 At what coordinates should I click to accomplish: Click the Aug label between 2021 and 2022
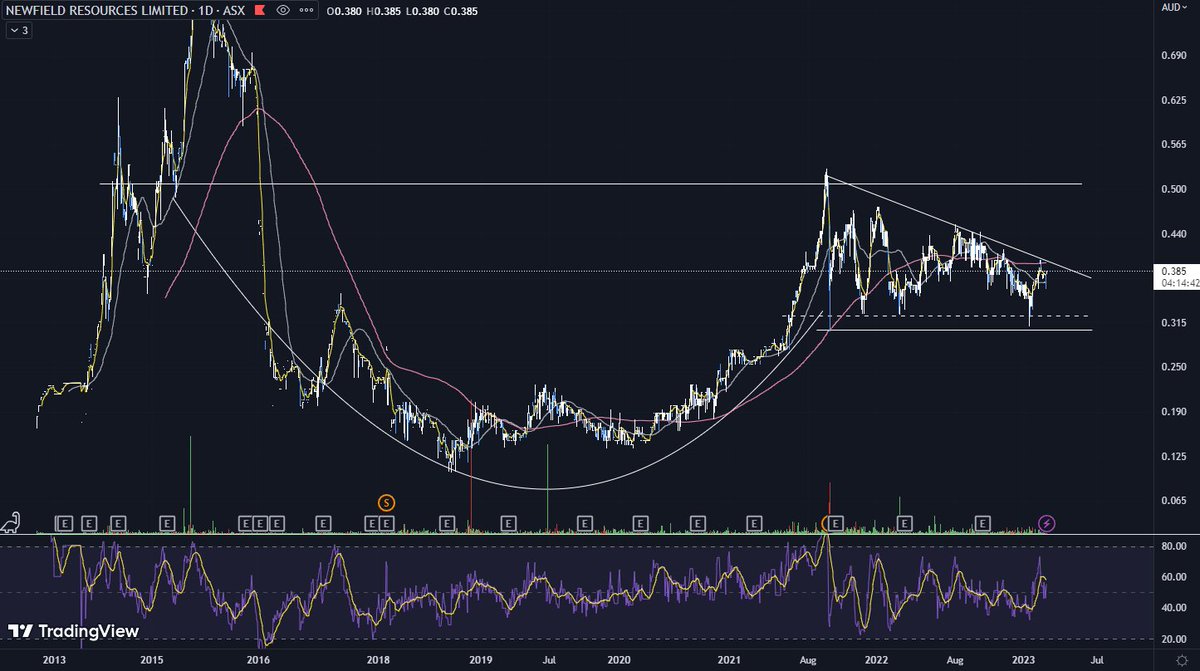807,660
